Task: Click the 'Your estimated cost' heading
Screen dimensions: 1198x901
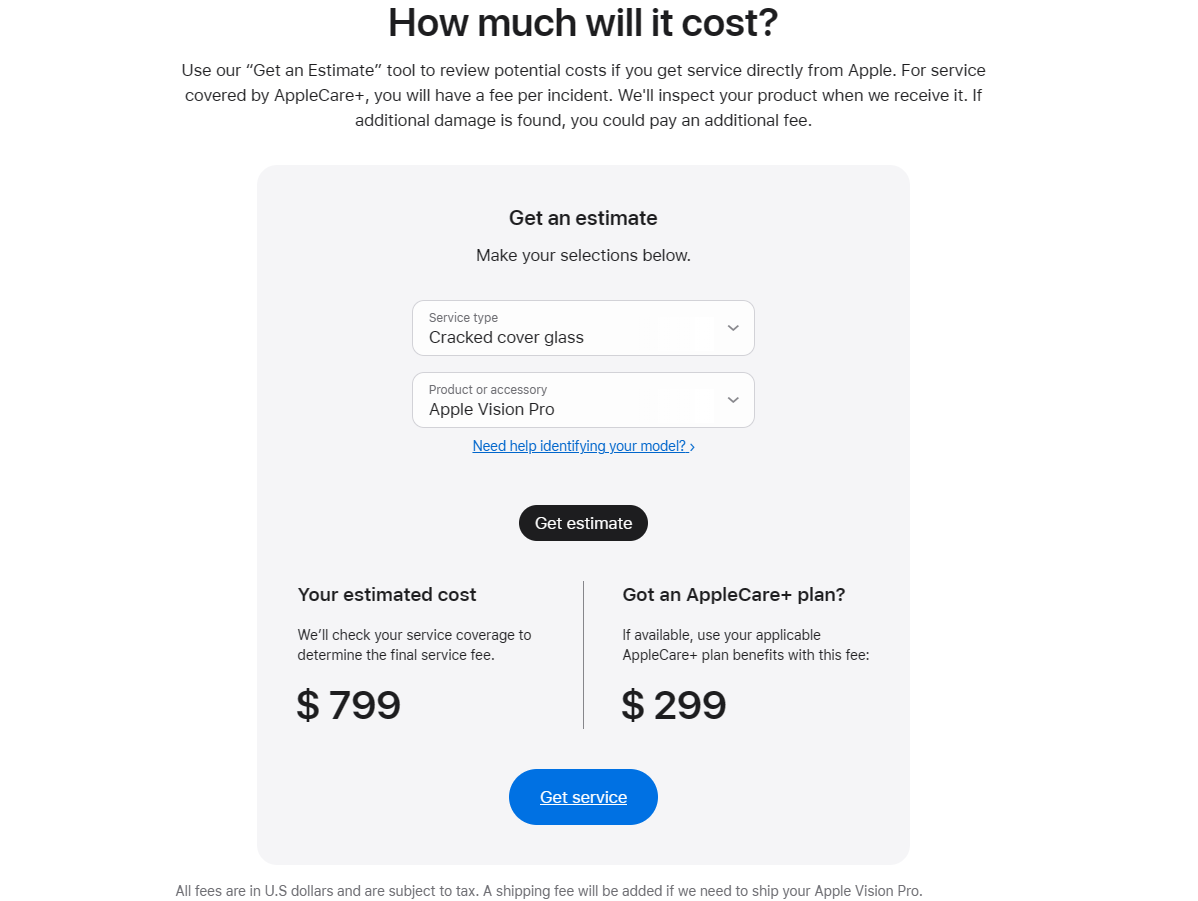Action: [x=387, y=595]
